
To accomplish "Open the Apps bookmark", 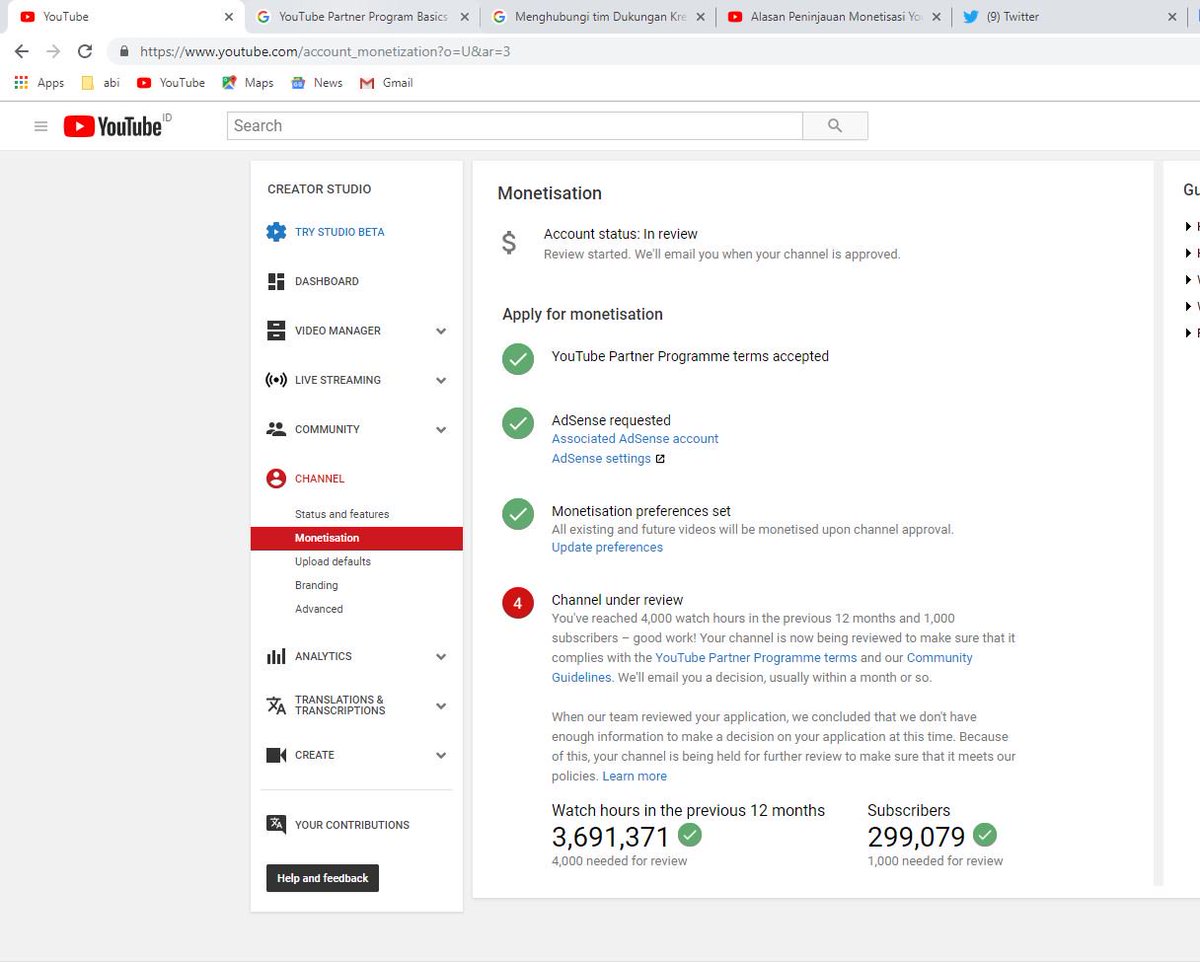I will [x=39, y=83].
